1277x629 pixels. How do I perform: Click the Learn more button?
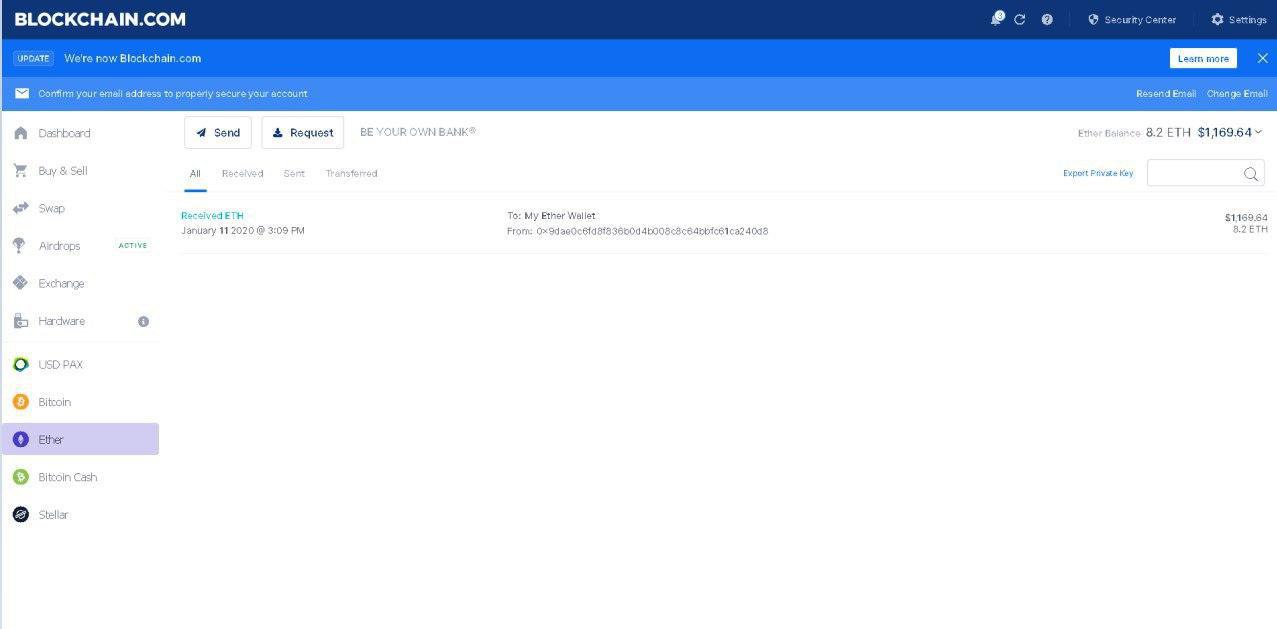(x=1203, y=58)
